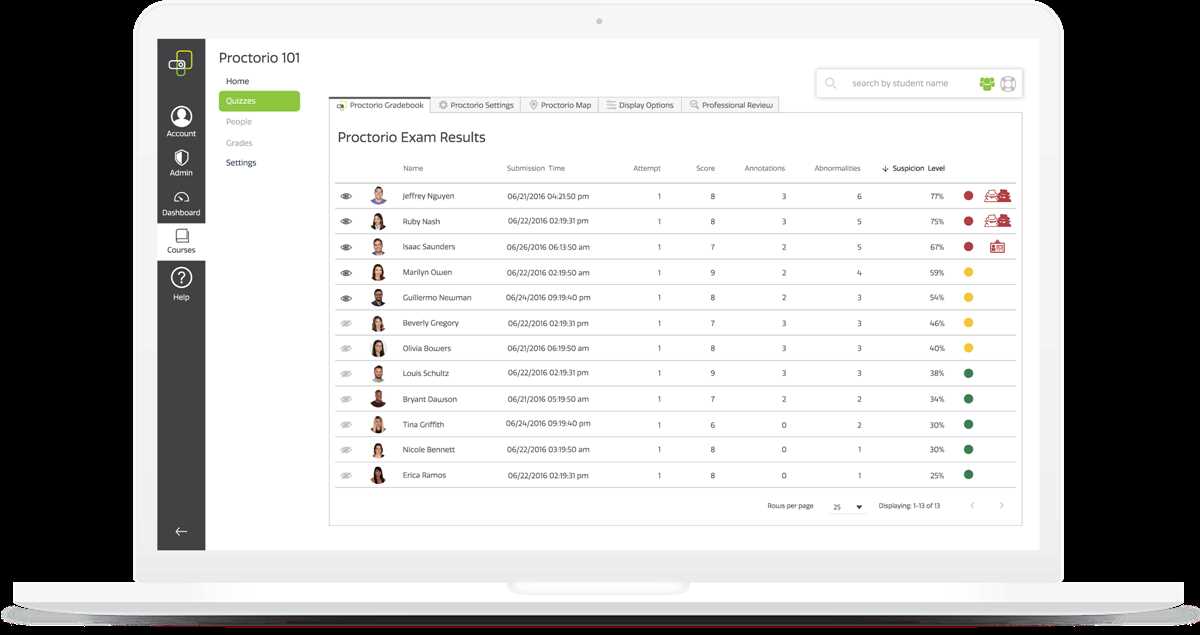Screen dimensions: 1200x635
Task: Open Marilyn Owen's name entry
Action: point(427,272)
